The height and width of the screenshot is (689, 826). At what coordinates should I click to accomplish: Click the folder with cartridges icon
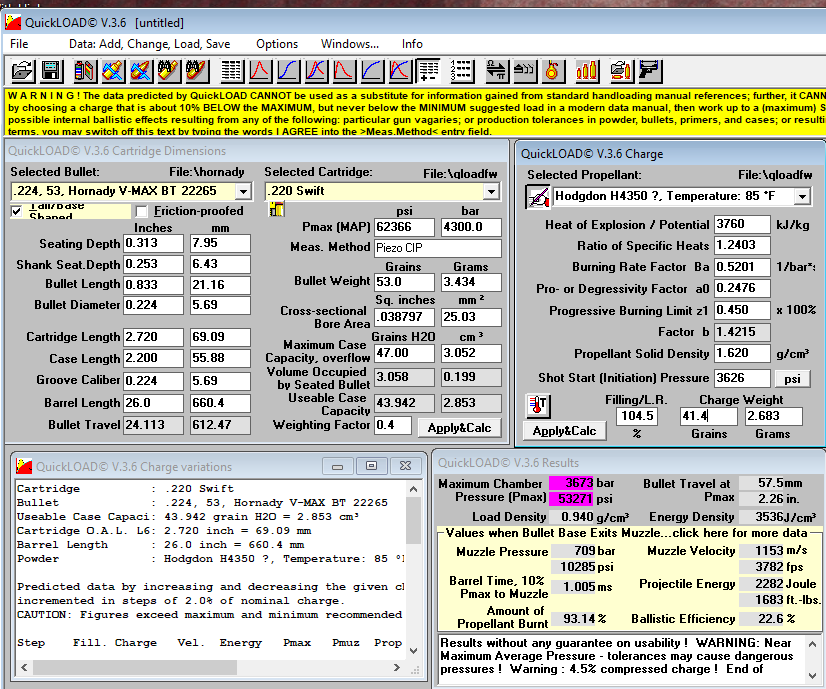pyautogui.click(x=621, y=71)
